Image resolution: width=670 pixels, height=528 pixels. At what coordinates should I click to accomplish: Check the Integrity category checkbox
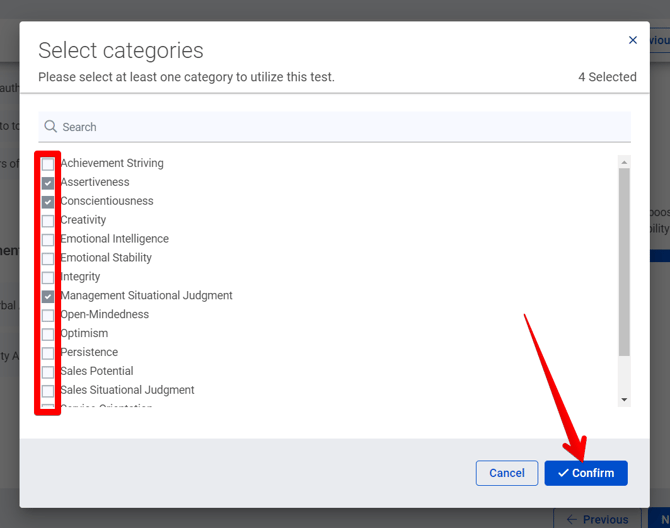[x=48, y=278]
